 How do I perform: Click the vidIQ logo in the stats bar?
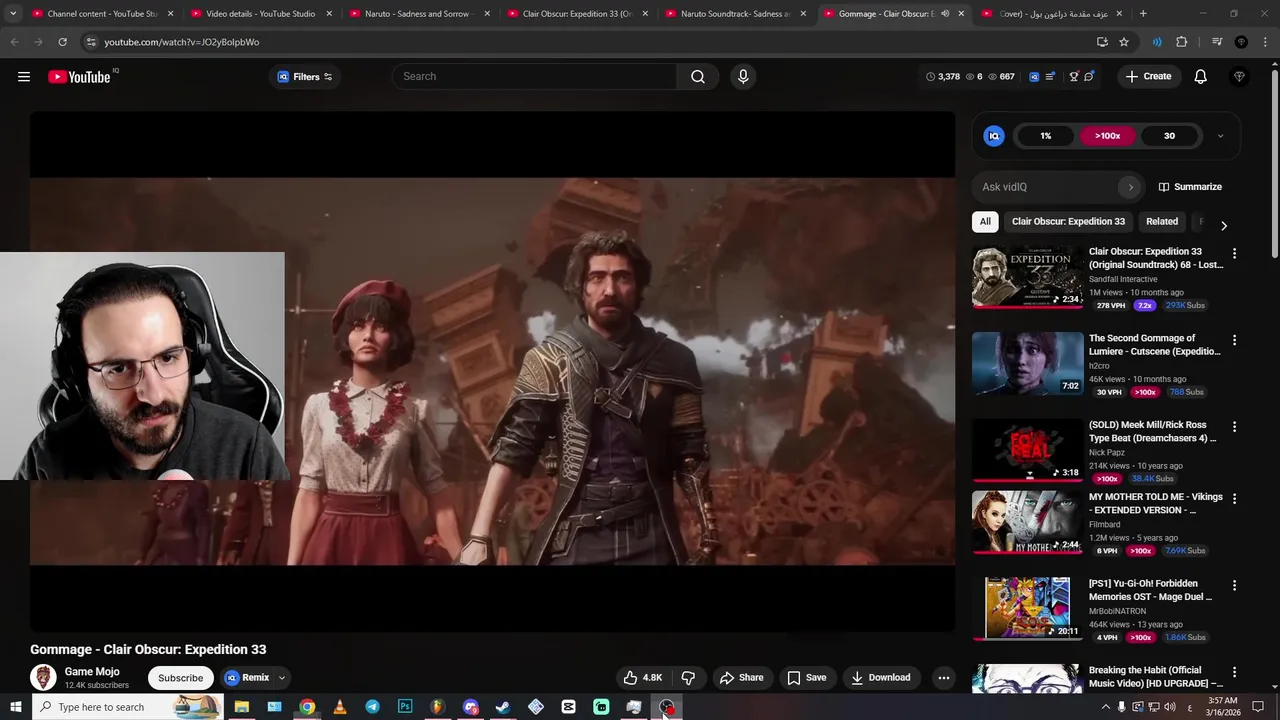pos(1034,76)
